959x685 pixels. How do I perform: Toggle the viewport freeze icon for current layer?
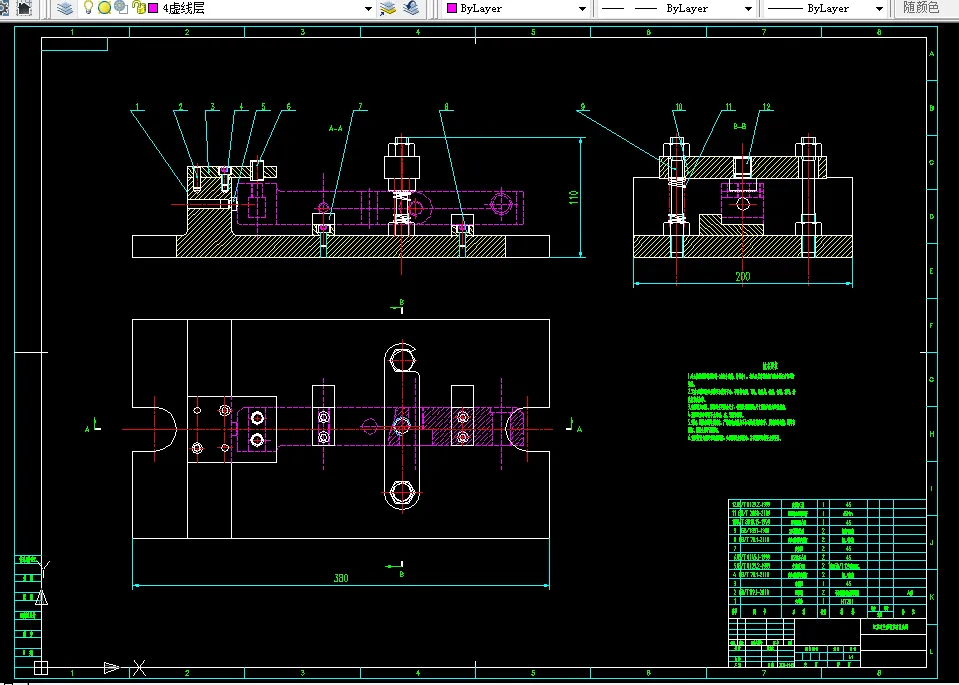120,8
